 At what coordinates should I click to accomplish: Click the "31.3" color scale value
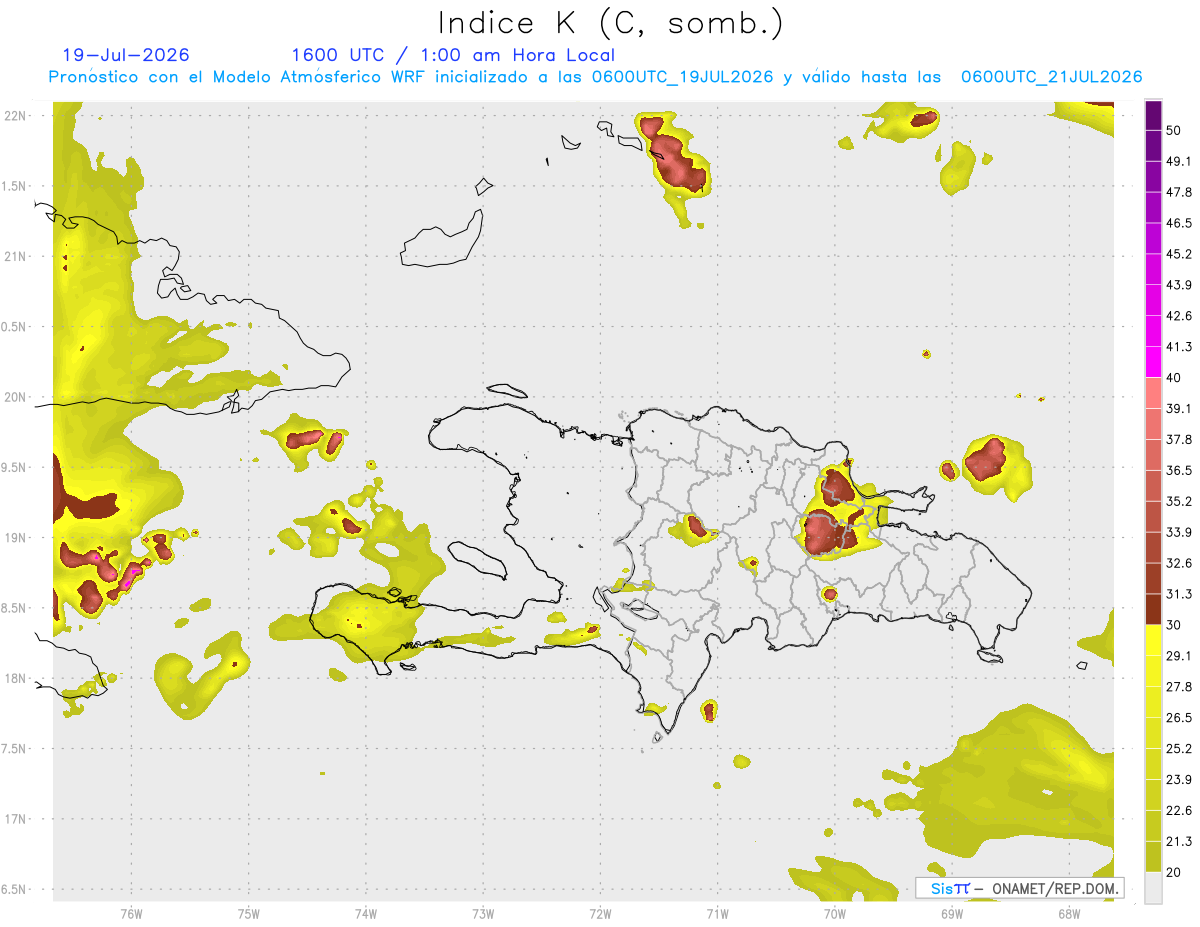coord(1180,594)
